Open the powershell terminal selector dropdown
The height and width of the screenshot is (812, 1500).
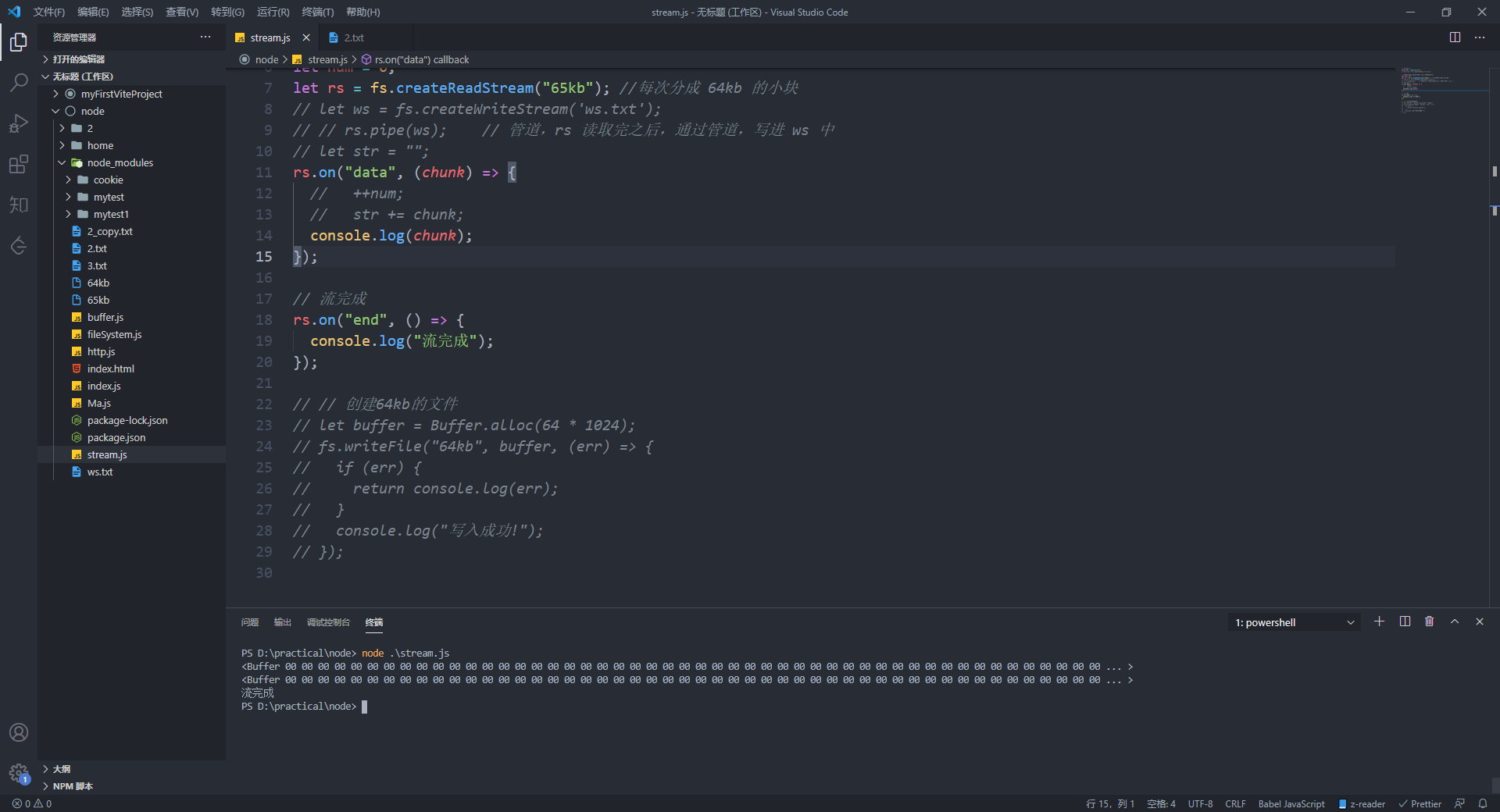click(1294, 622)
